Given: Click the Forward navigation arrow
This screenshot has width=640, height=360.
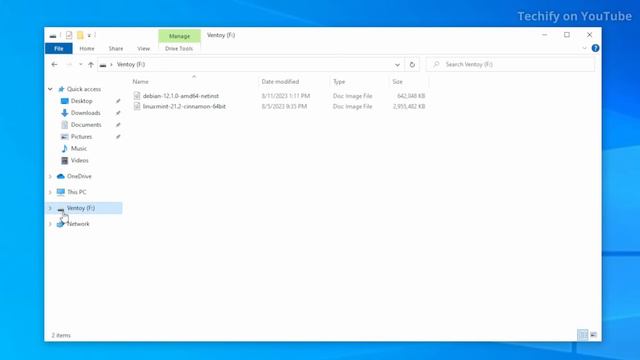Looking at the screenshot, I should (69, 64).
